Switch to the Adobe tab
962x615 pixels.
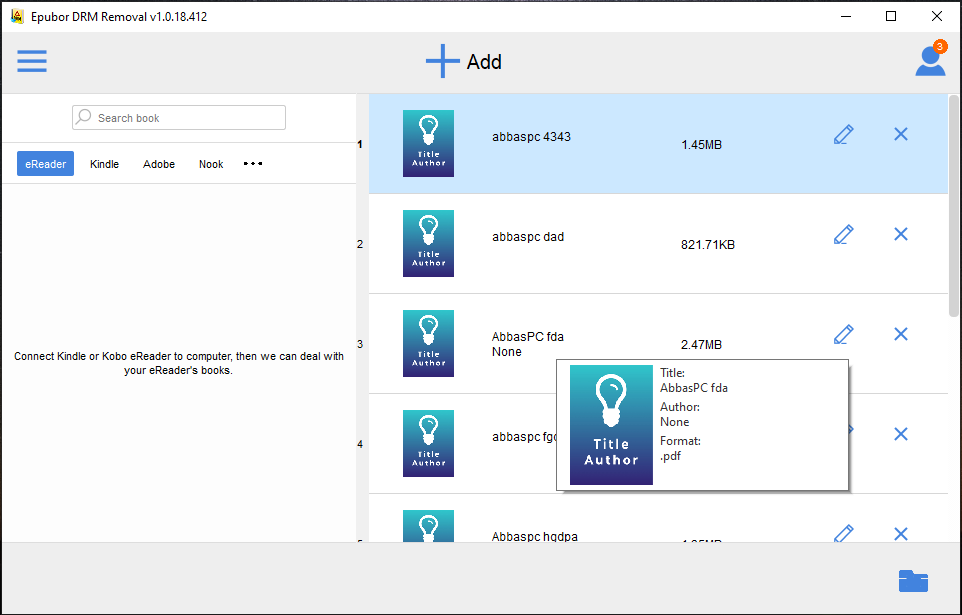coord(159,164)
